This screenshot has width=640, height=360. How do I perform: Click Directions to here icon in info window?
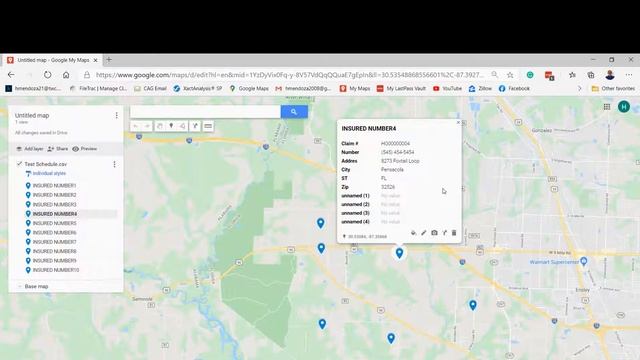point(444,233)
